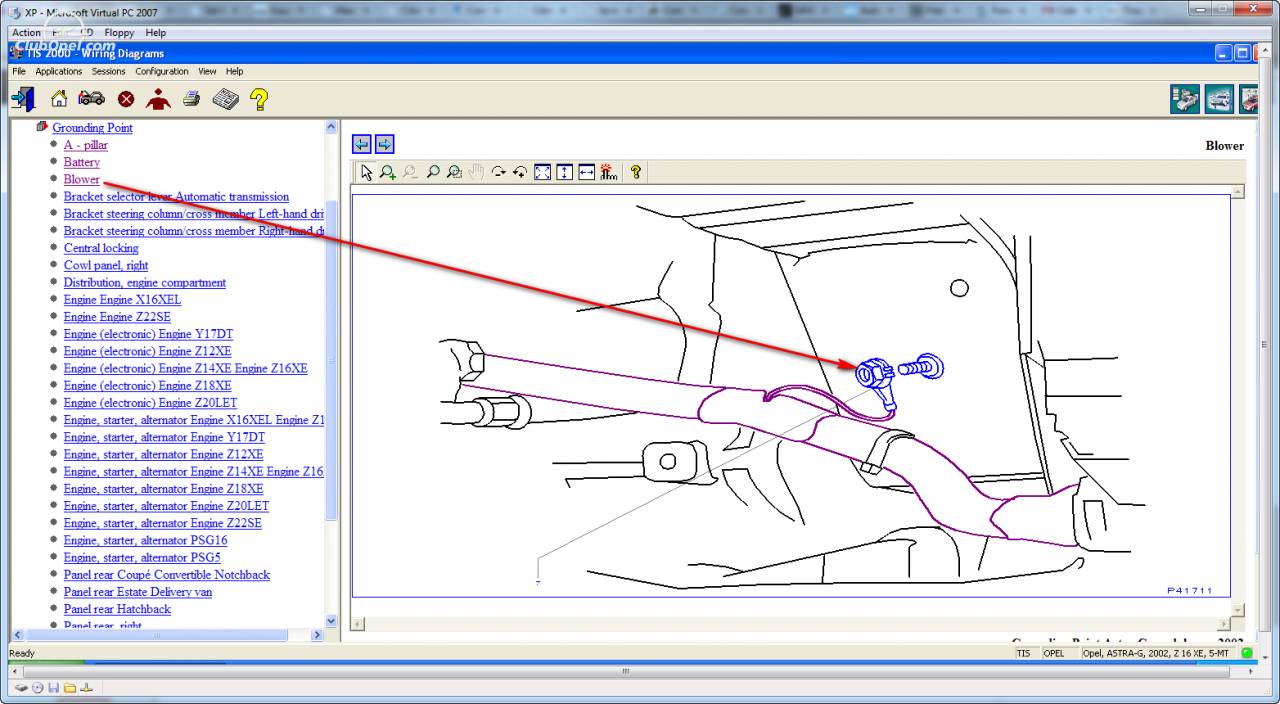The image size is (1280, 704).
Task: Select the plain magnifier zoom tool
Action: (x=432, y=172)
